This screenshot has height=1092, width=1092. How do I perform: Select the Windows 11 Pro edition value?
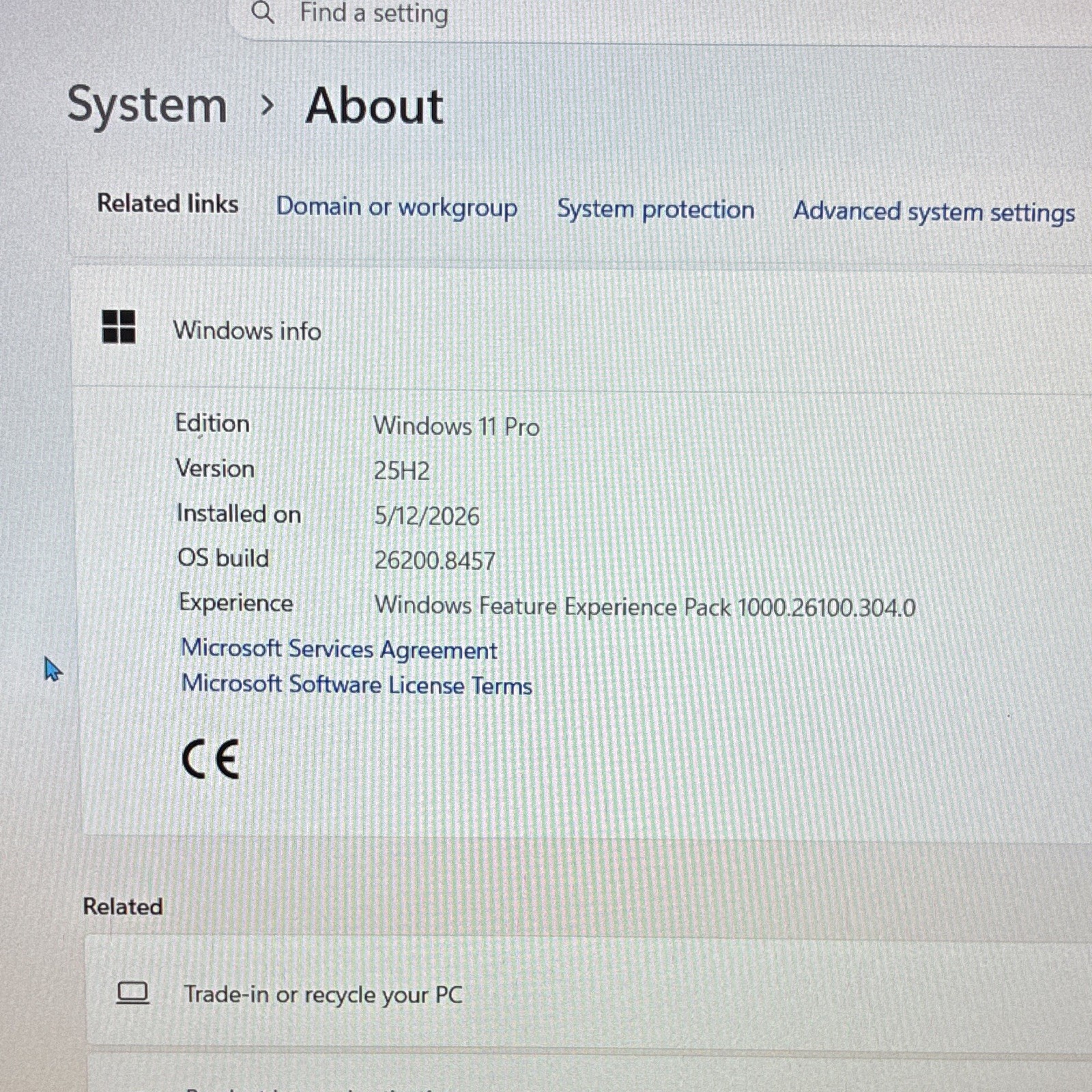click(x=457, y=427)
